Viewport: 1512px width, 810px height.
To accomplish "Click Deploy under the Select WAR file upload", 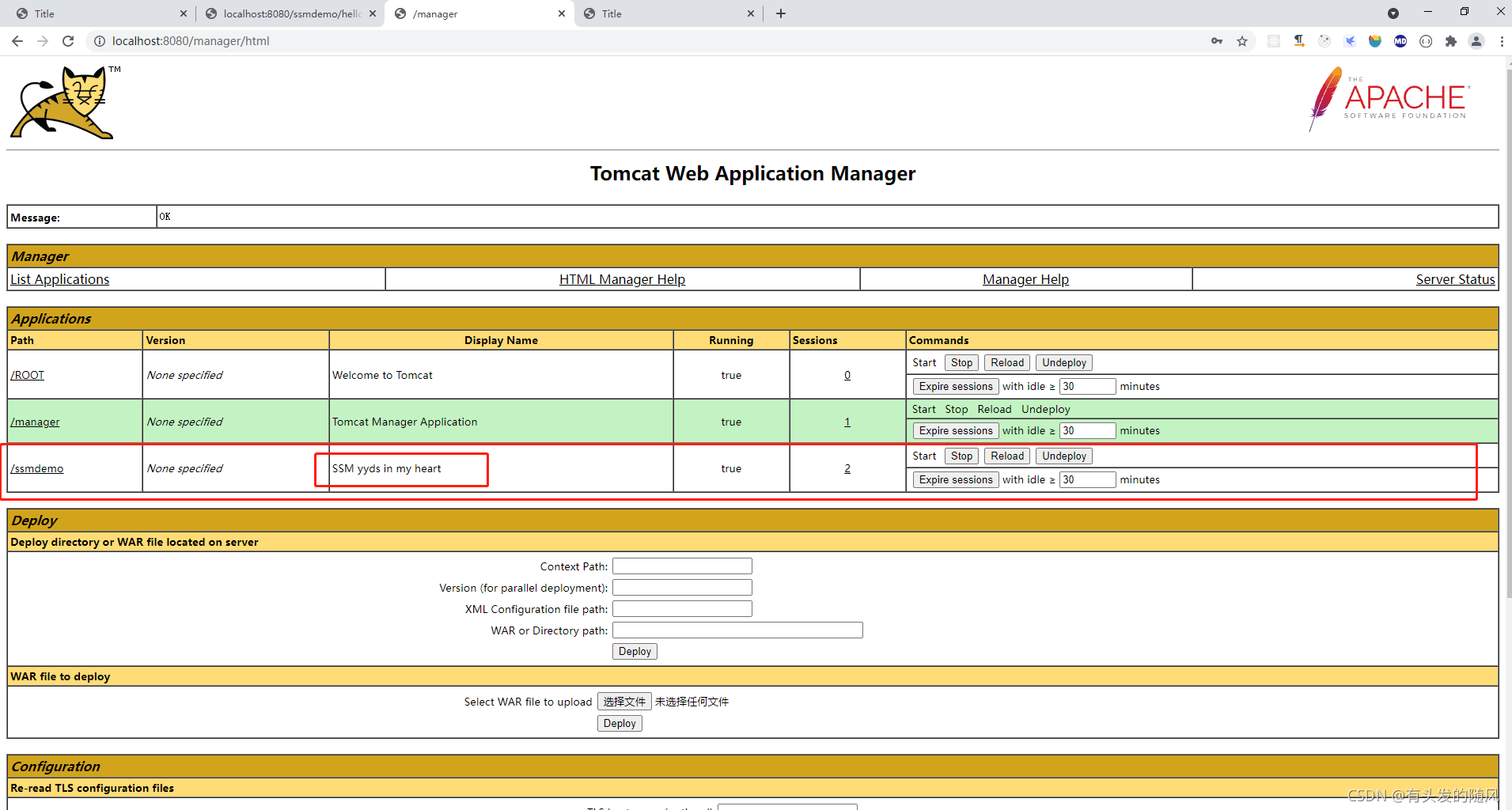I will 620,723.
